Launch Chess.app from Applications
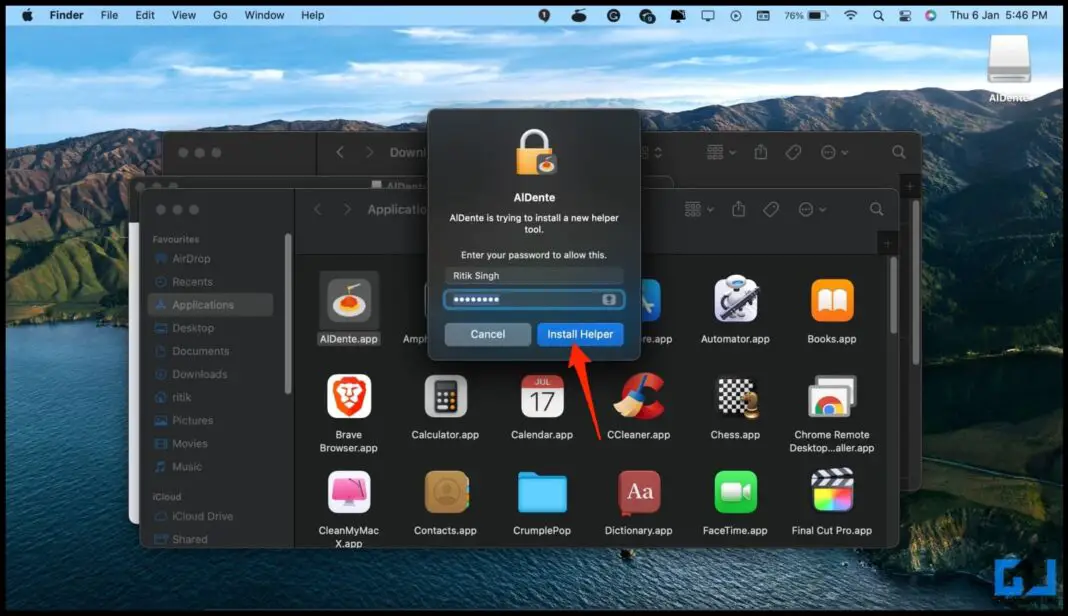1068x616 pixels. (735, 397)
